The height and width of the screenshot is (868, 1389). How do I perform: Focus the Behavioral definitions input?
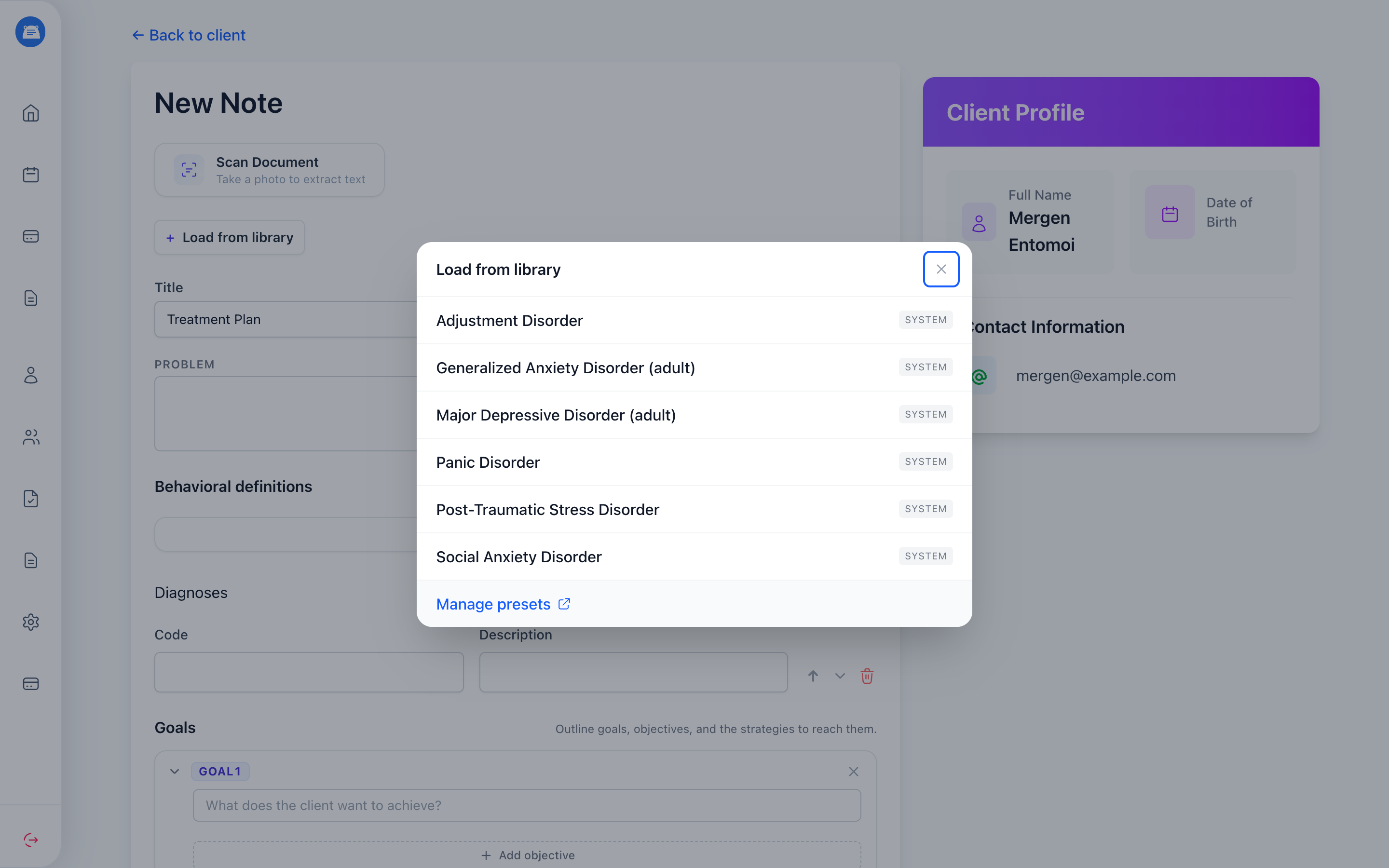pyautogui.click(x=286, y=534)
